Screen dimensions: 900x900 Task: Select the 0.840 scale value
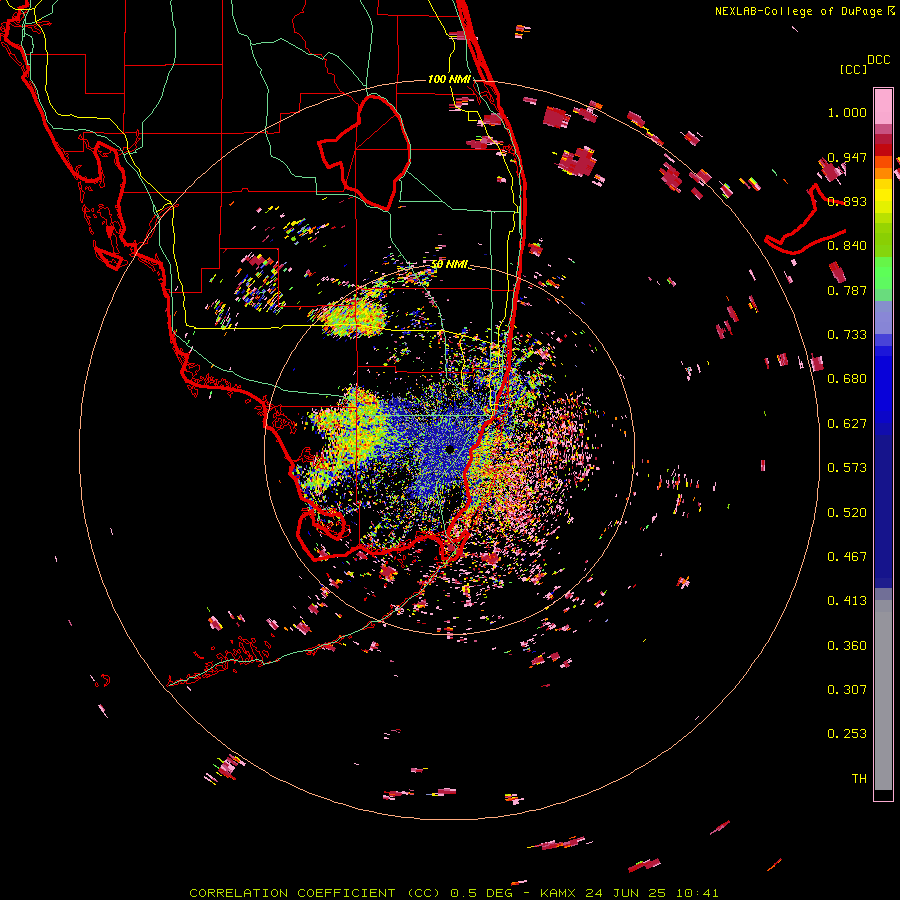click(847, 246)
